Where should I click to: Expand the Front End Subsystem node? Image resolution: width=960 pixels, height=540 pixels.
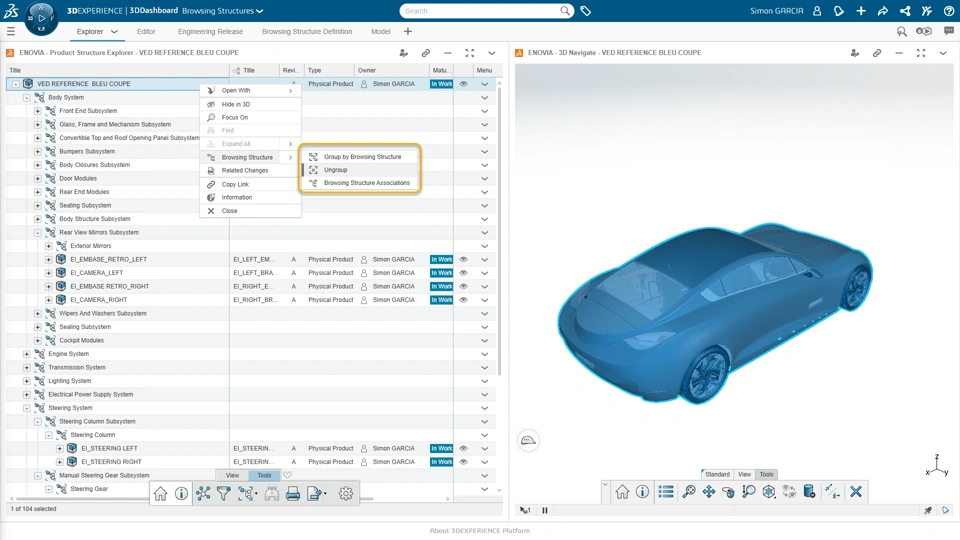tap(37, 111)
